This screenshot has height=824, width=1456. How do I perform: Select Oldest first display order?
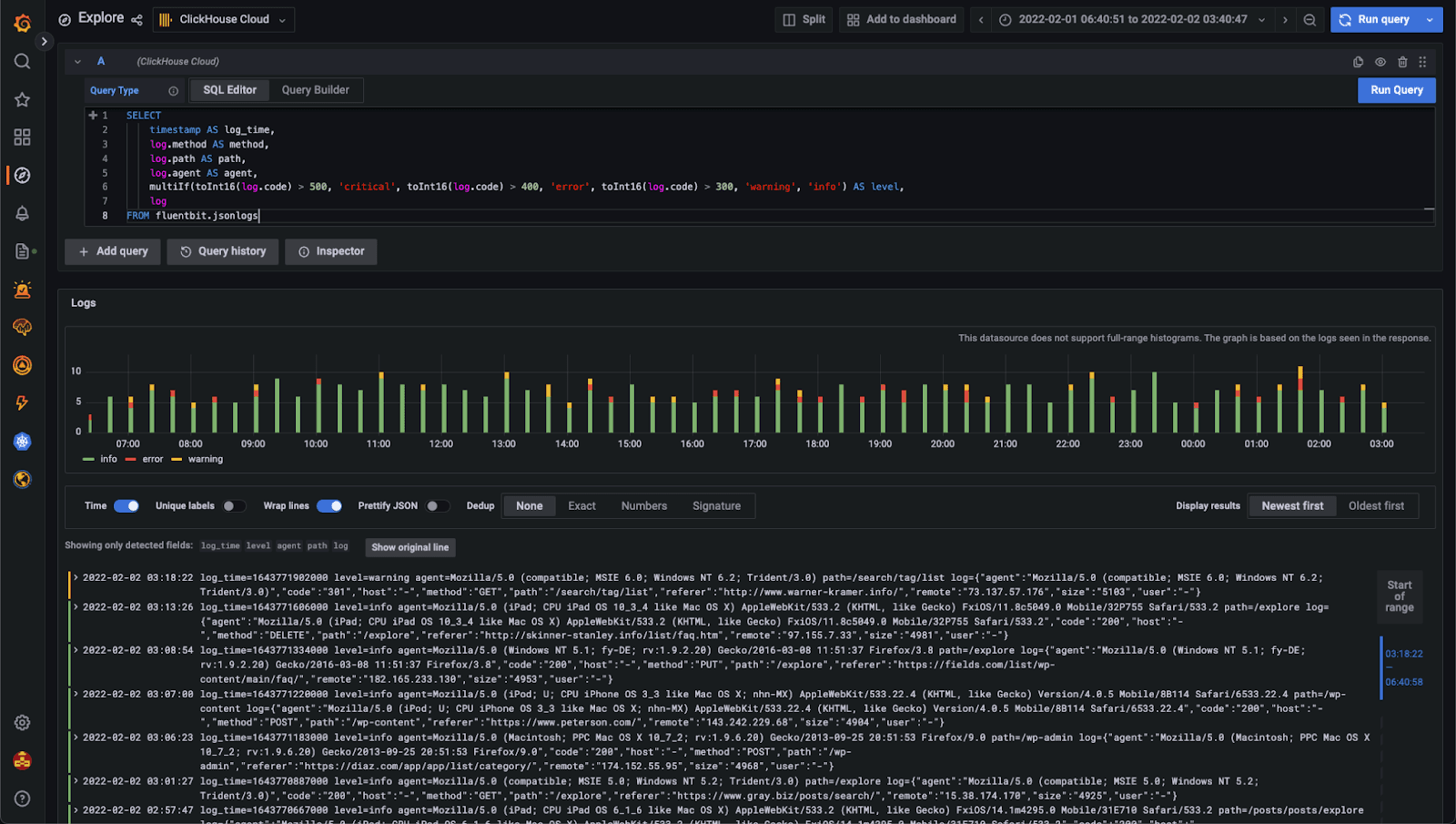click(x=1376, y=506)
